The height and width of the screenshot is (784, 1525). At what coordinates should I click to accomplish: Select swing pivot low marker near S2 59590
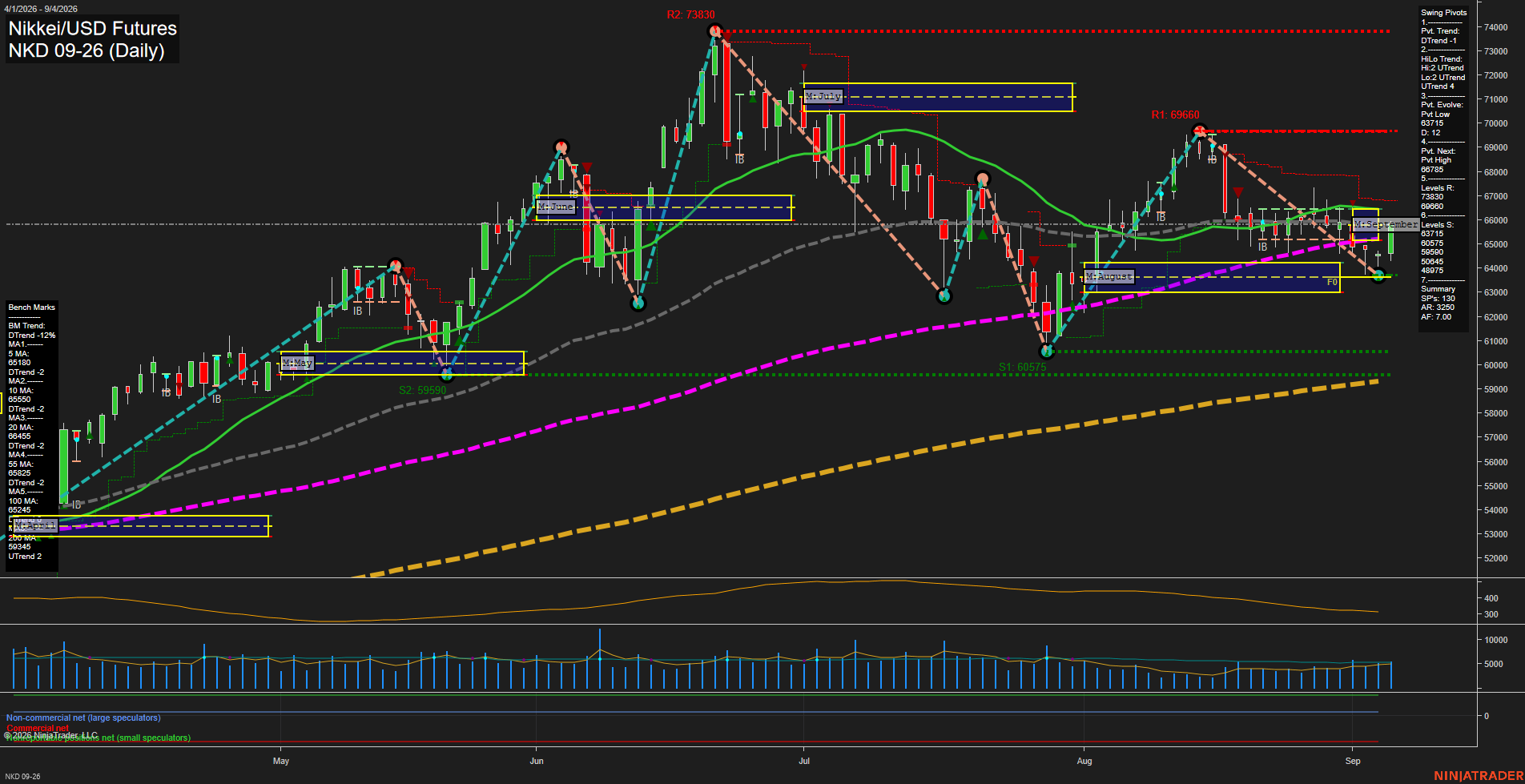coord(448,374)
